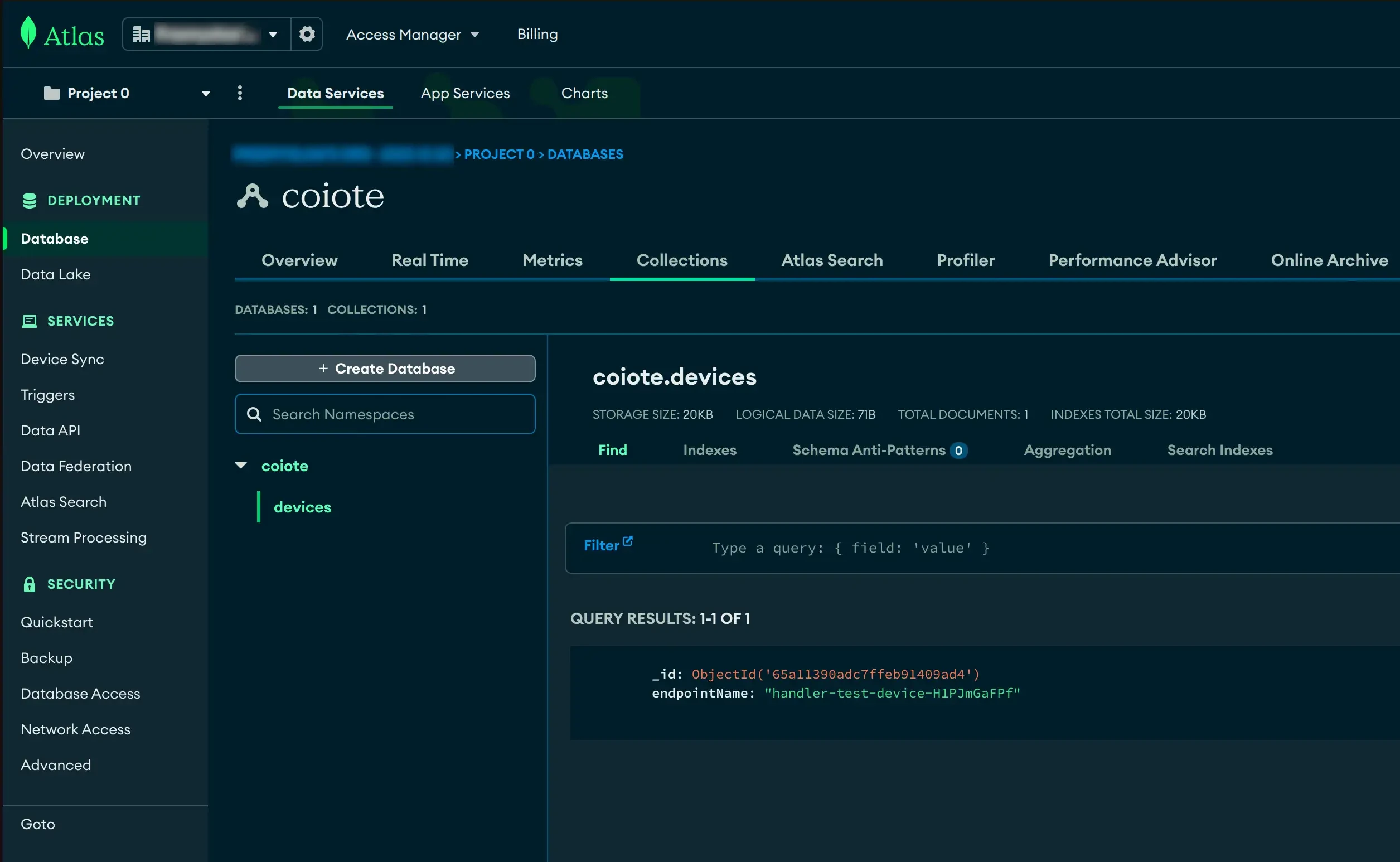Select the devices collection
The width and height of the screenshot is (1400, 862).
[302, 507]
